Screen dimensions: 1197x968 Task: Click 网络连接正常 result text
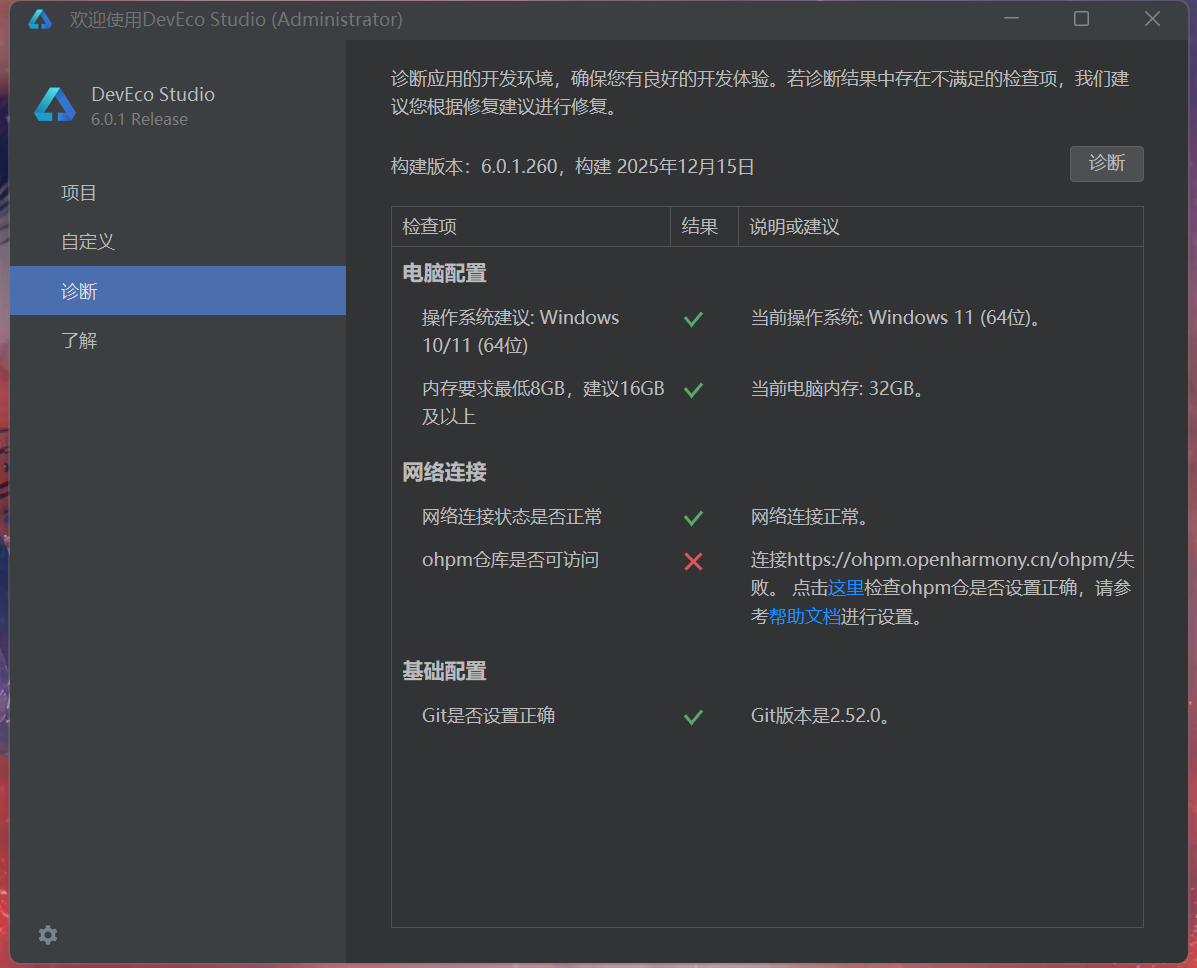(811, 517)
